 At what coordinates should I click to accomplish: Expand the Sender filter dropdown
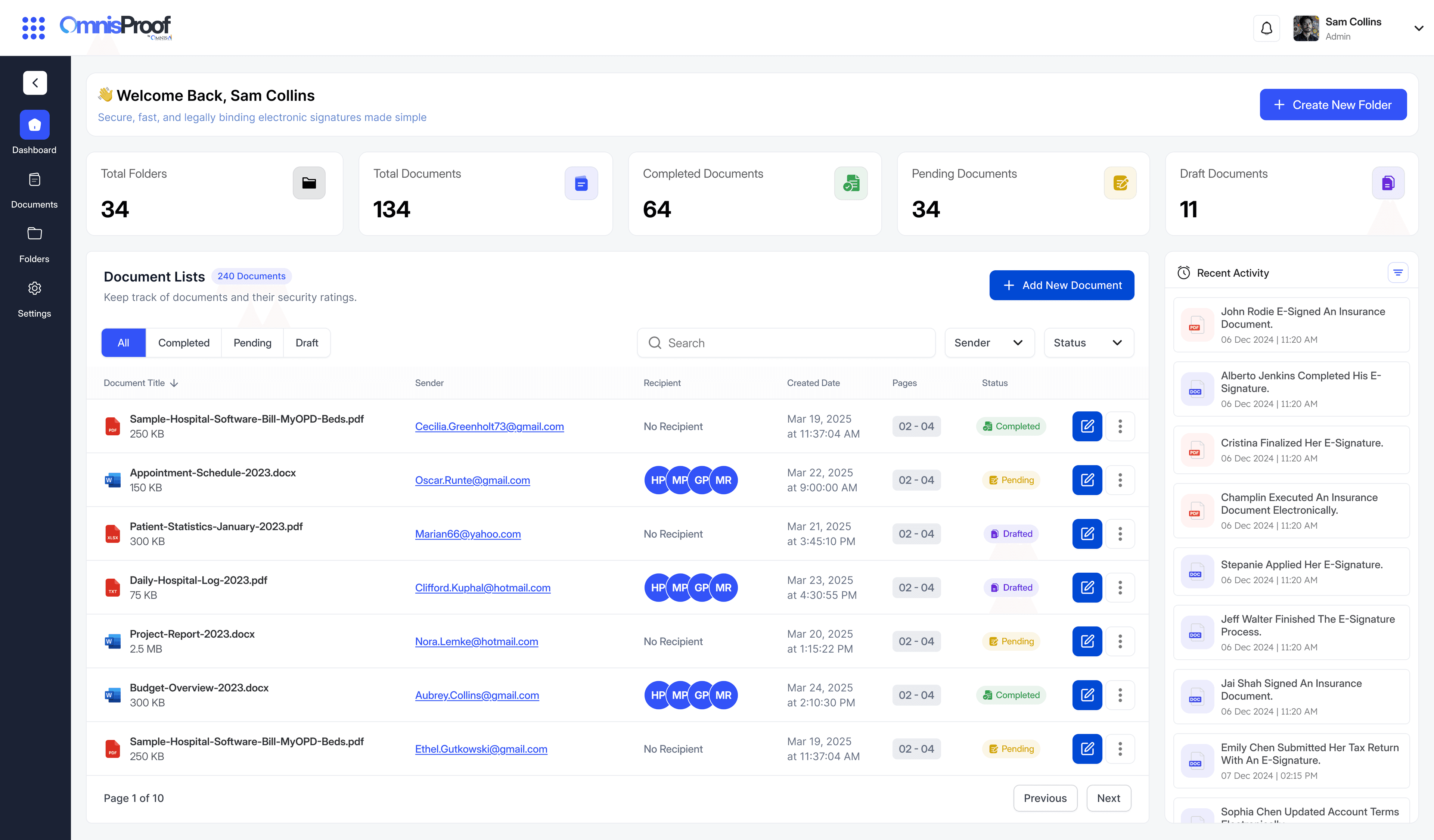point(989,343)
